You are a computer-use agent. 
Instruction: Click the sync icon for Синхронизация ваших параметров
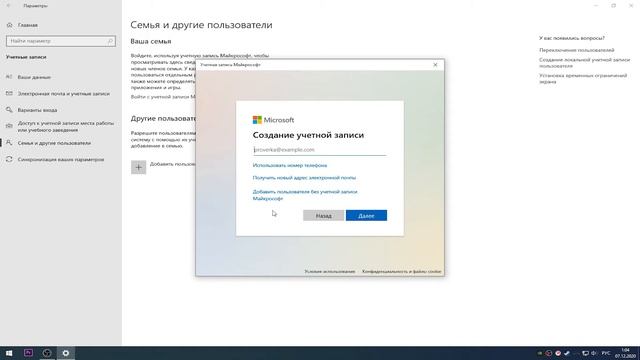[9, 160]
